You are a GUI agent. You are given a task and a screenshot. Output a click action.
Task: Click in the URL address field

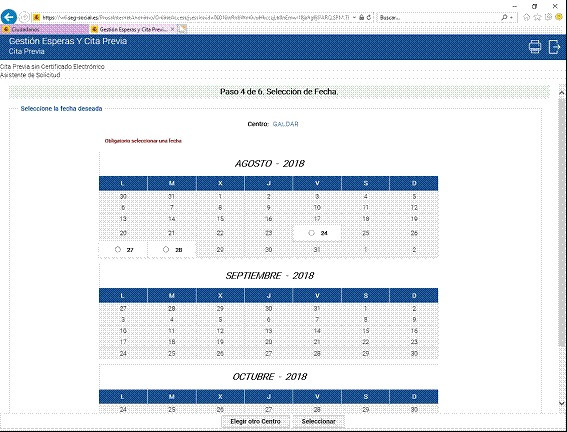tap(195, 17)
